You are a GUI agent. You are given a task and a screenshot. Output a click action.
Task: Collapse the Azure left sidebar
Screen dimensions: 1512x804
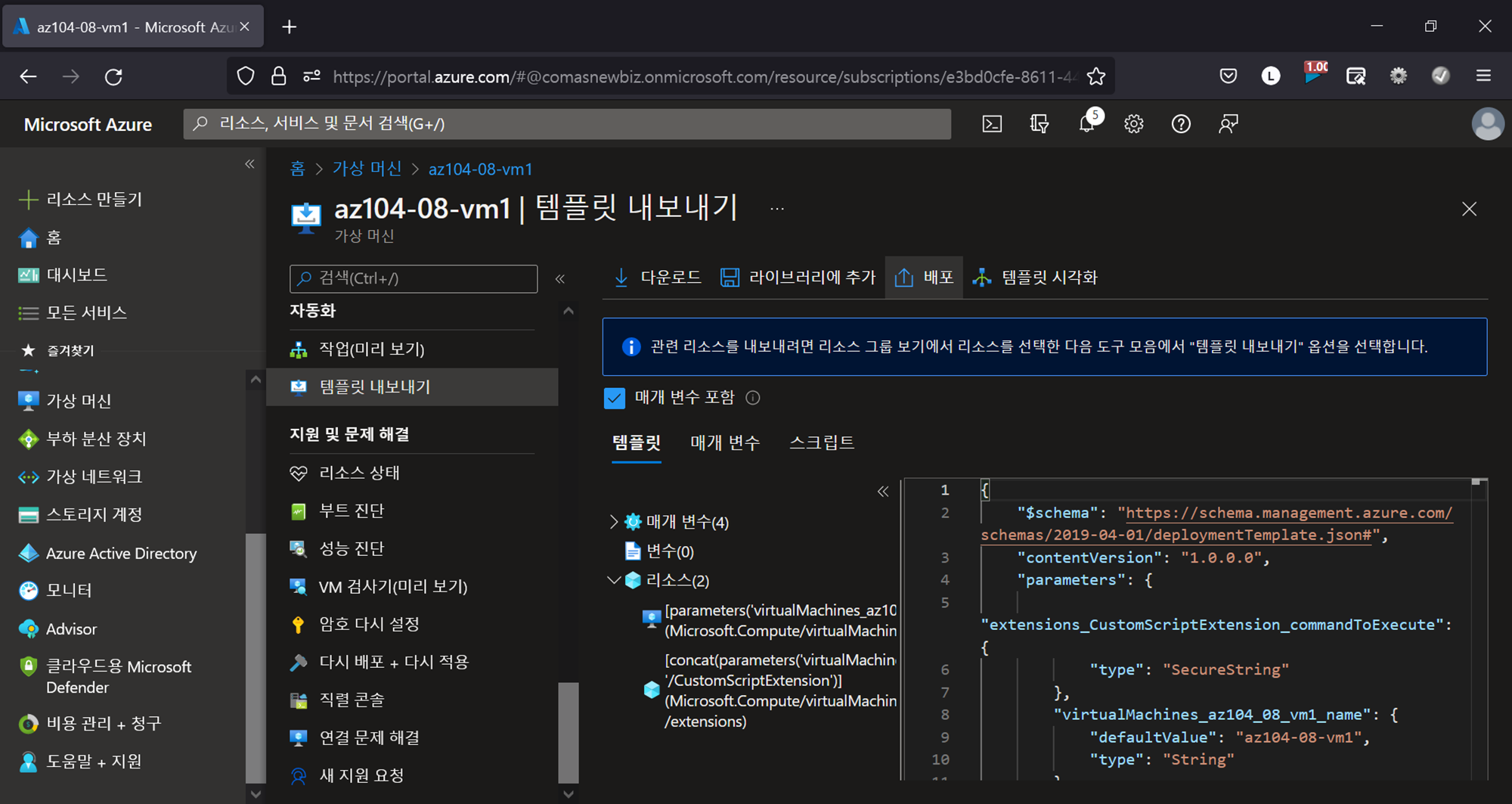coord(249,164)
